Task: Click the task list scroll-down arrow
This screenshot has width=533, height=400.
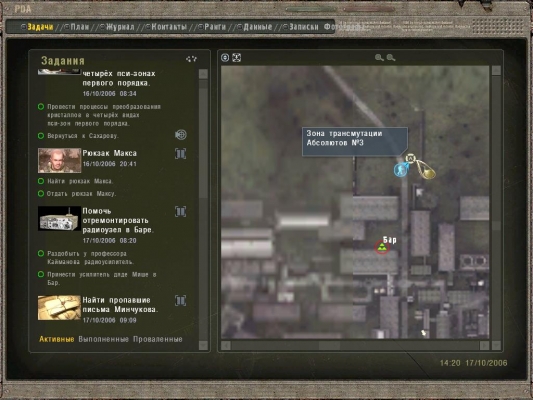Action: click(203, 345)
